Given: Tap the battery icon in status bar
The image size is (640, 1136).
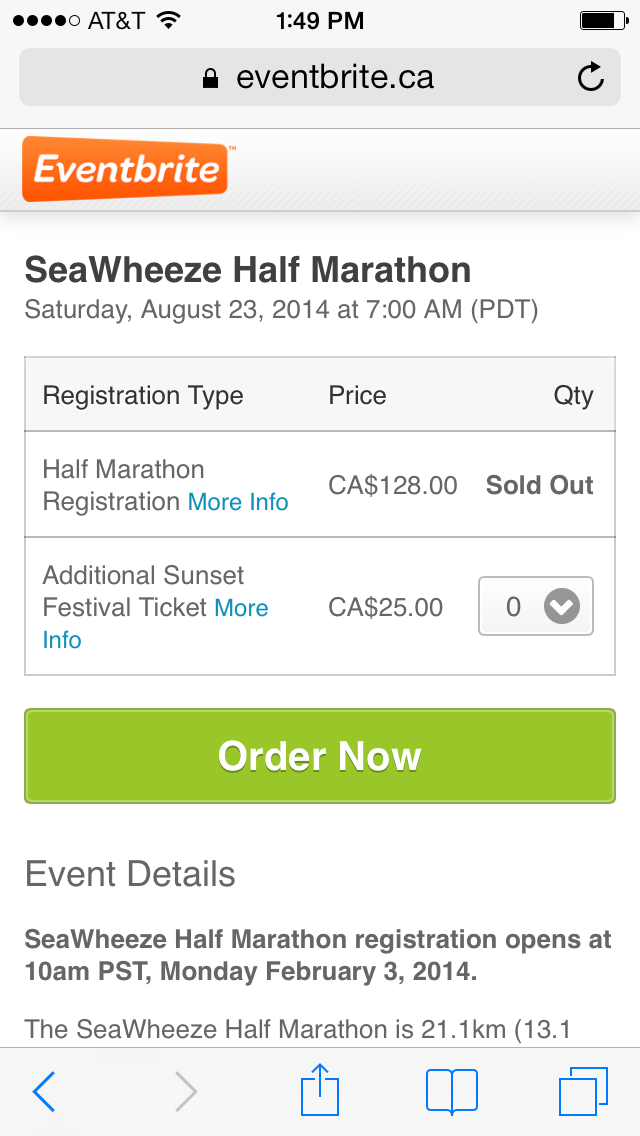Looking at the screenshot, I should pyautogui.click(x=601, y=20).
